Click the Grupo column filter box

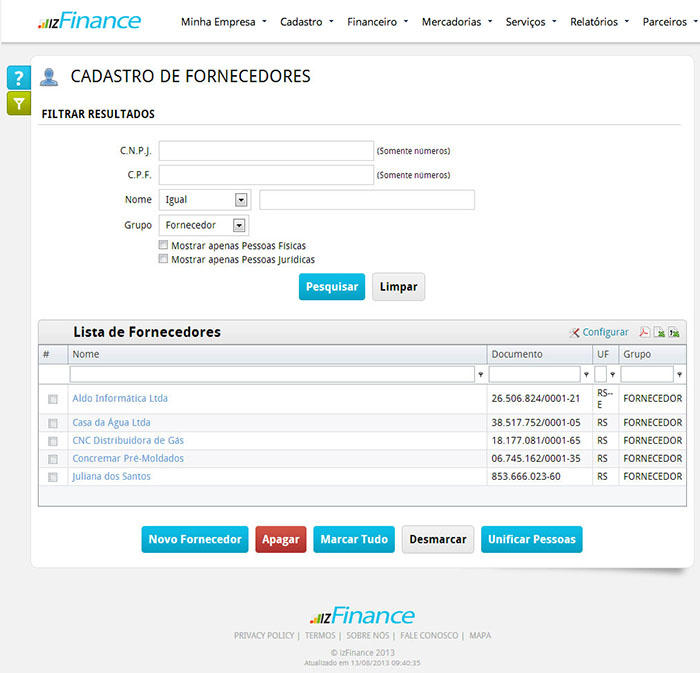tap(647, 374)
